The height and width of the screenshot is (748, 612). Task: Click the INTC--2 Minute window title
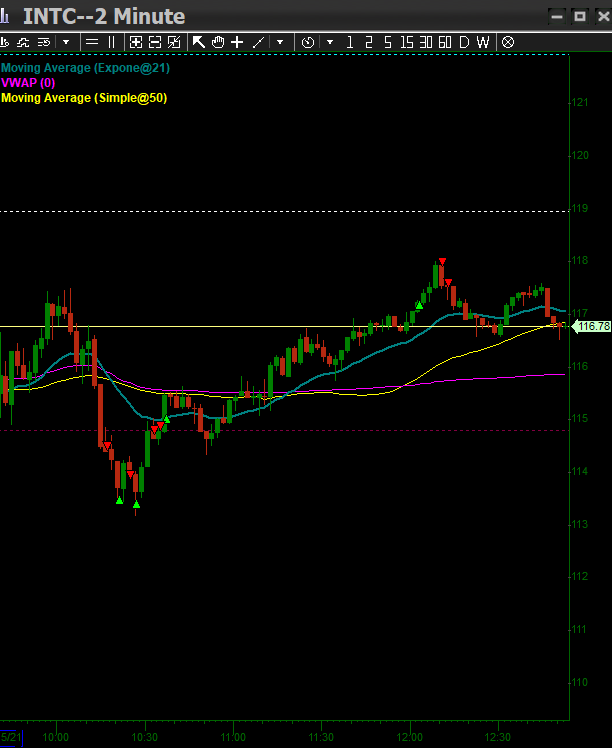(x=104, y=16)
